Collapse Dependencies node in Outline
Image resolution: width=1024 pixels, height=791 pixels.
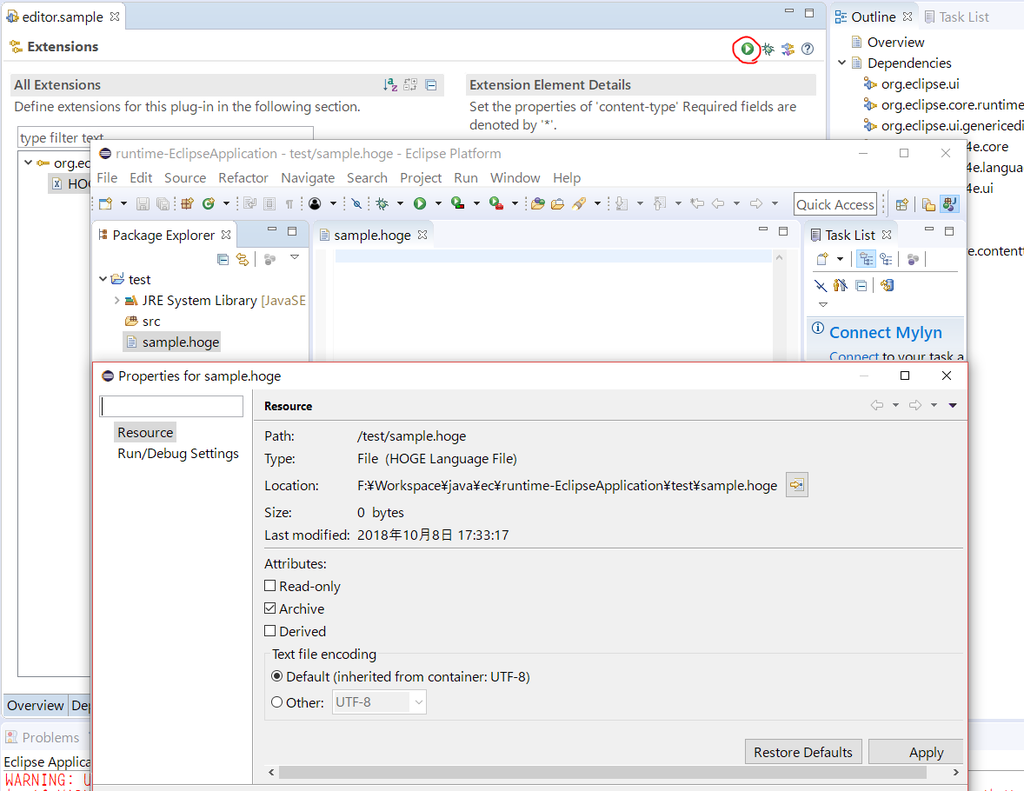[x=842, y=63]
